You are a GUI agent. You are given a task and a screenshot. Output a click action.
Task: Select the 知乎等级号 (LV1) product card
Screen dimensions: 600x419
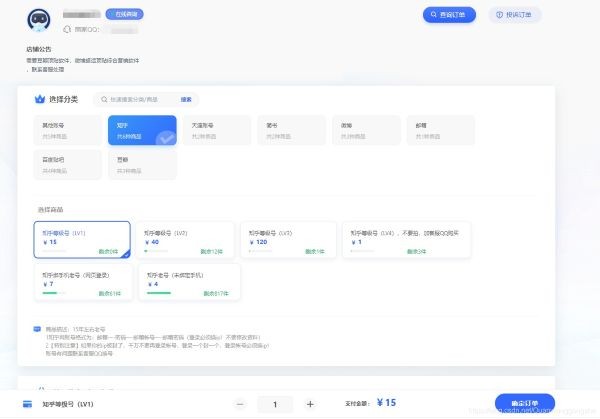pos(81,239)
